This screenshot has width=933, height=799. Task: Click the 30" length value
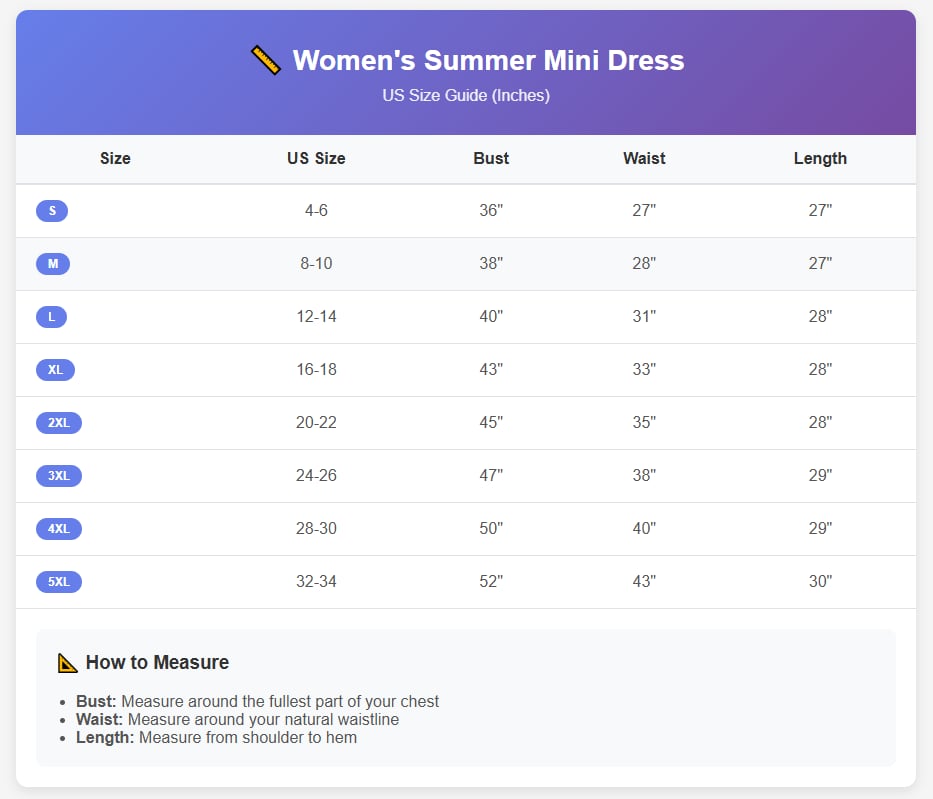tap(820, 581)
